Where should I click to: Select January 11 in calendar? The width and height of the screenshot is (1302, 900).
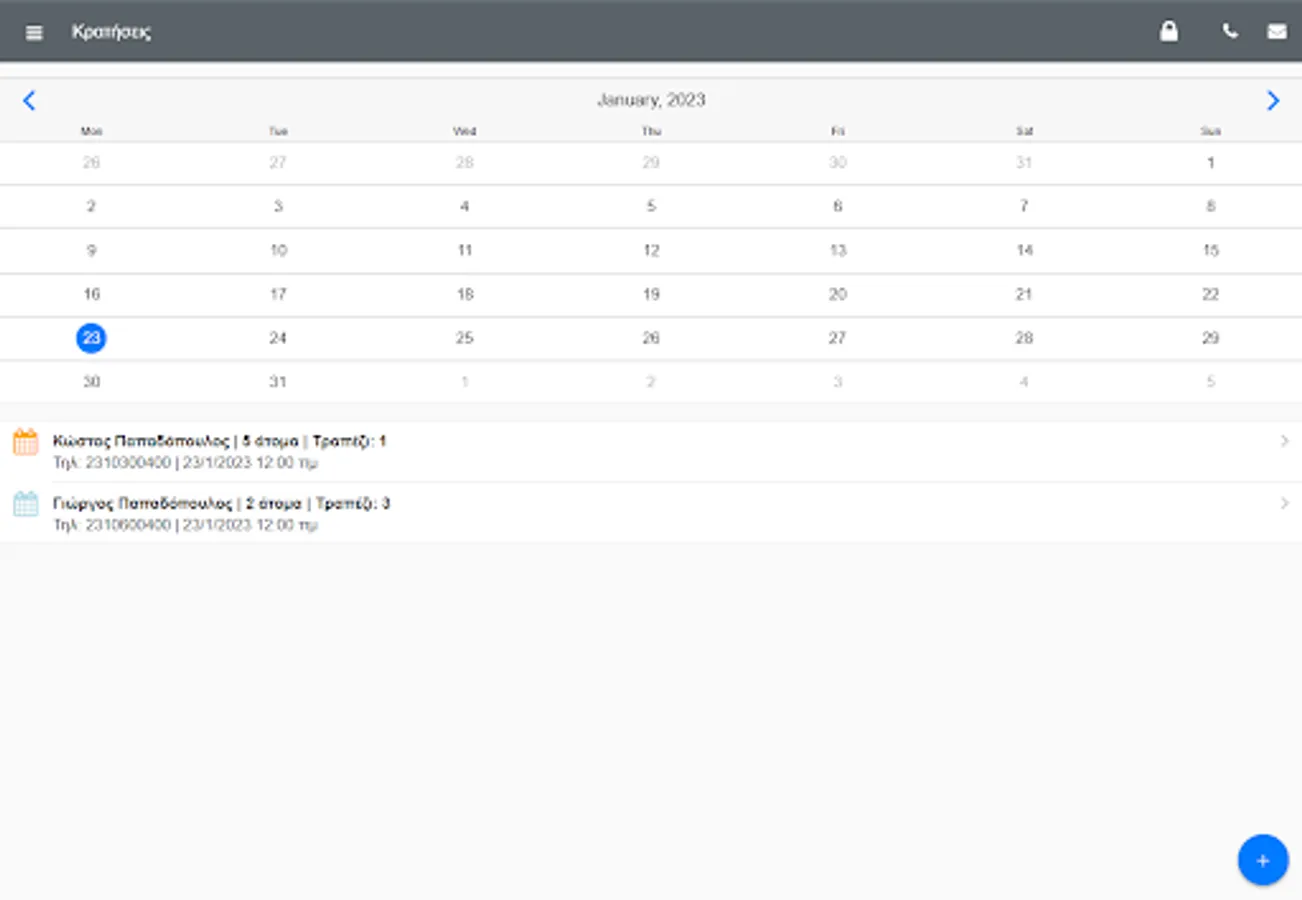(464, 251)
